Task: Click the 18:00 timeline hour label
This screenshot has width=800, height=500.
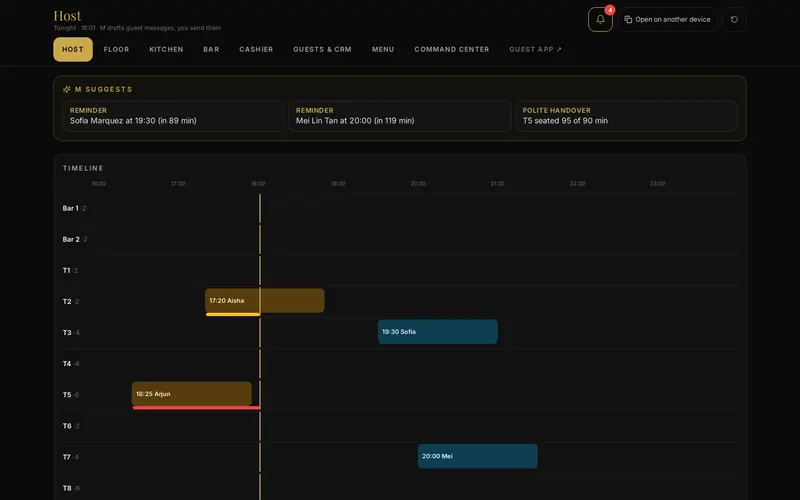Action: [258, 184]
